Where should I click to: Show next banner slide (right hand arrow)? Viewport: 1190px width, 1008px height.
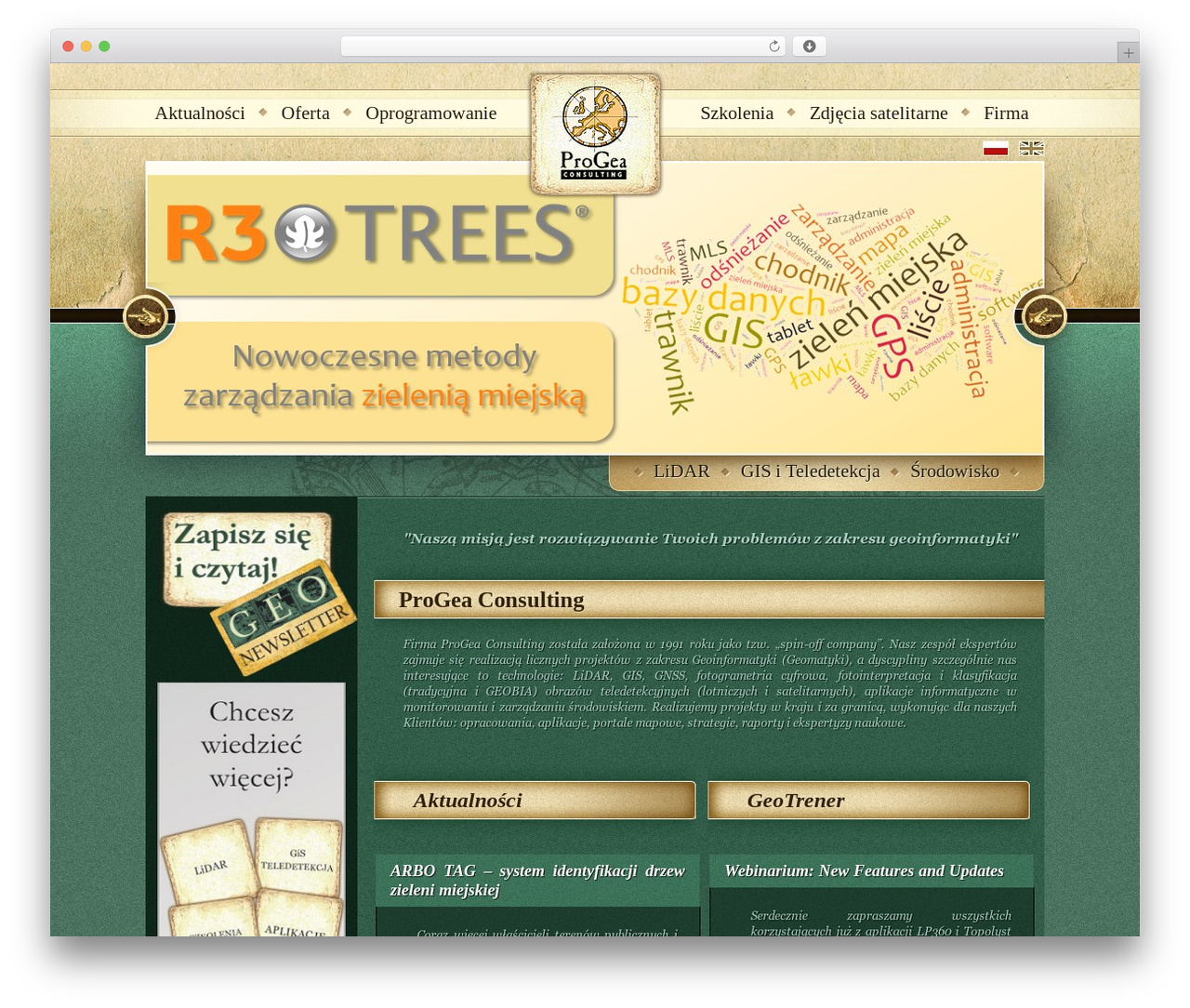pos(1043,317)
